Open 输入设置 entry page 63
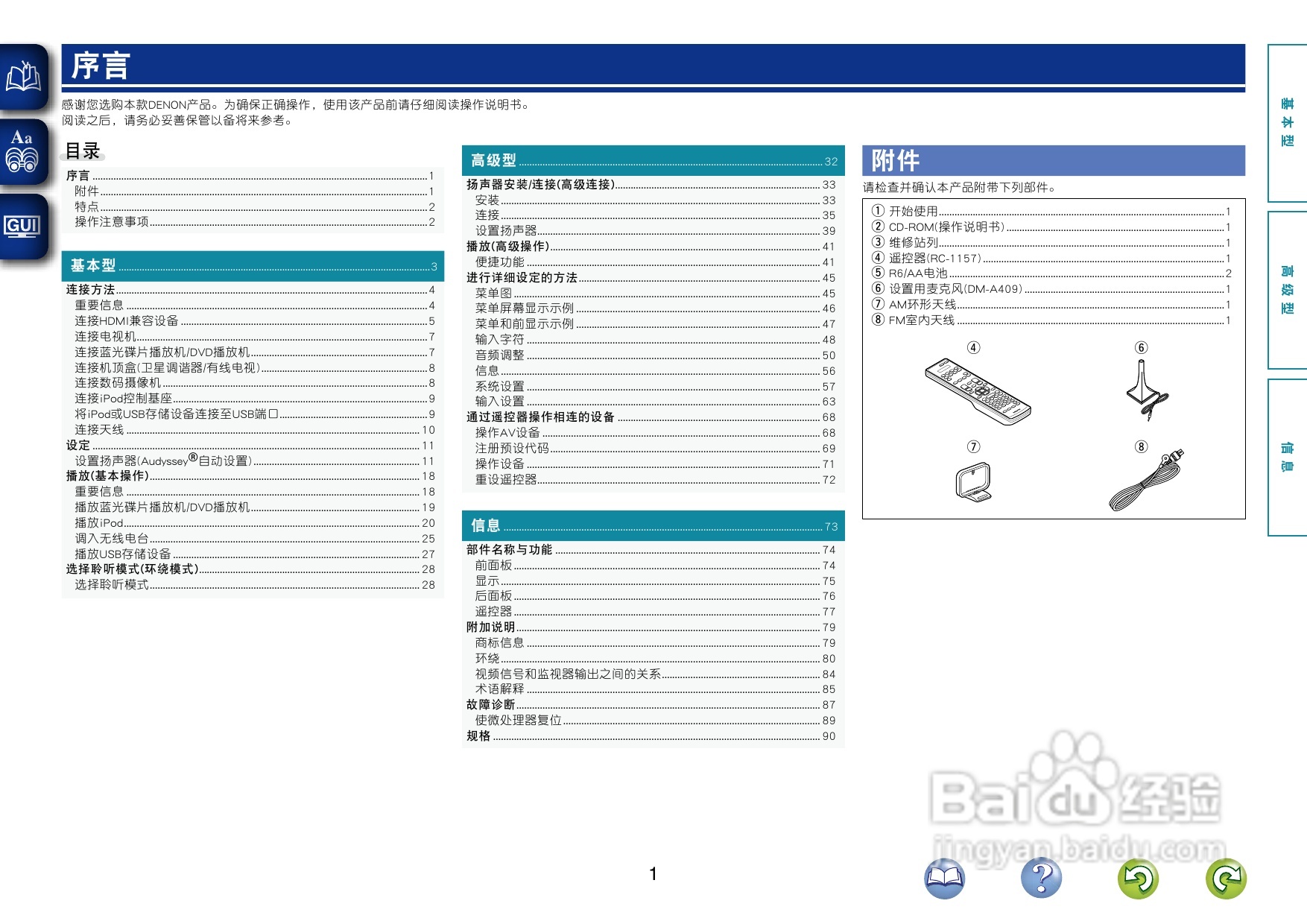This screenshot has height=924, width=1307. point(655,402)
